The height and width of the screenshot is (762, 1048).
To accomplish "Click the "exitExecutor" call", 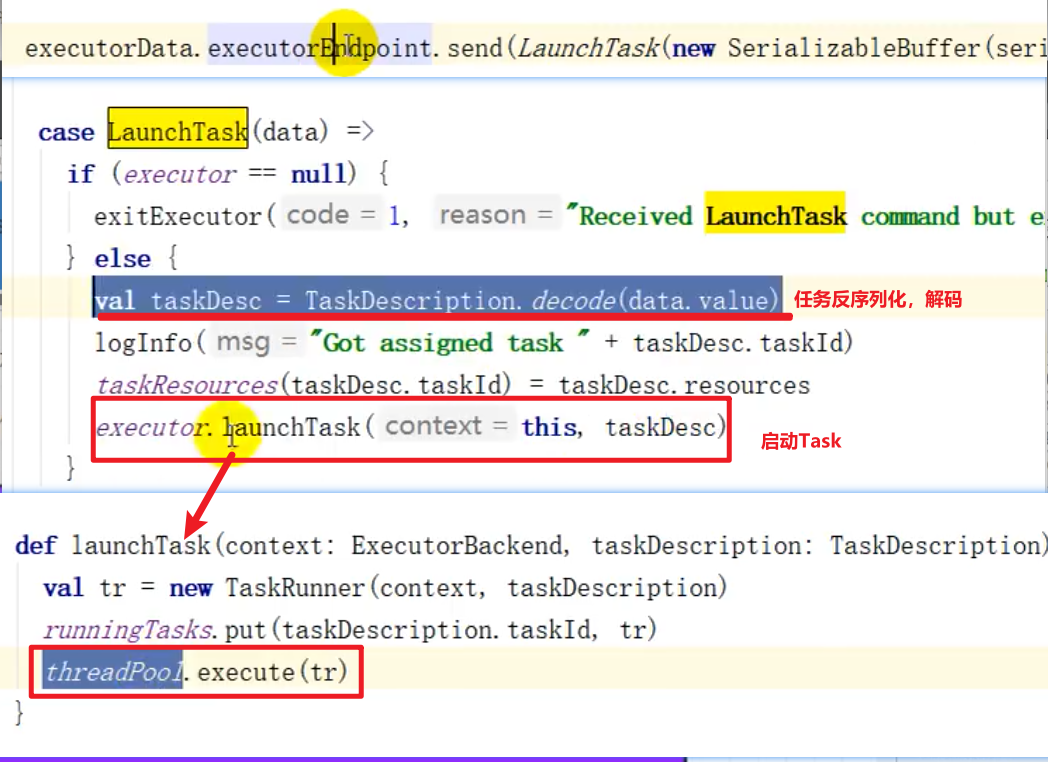I will pos(178,216).
